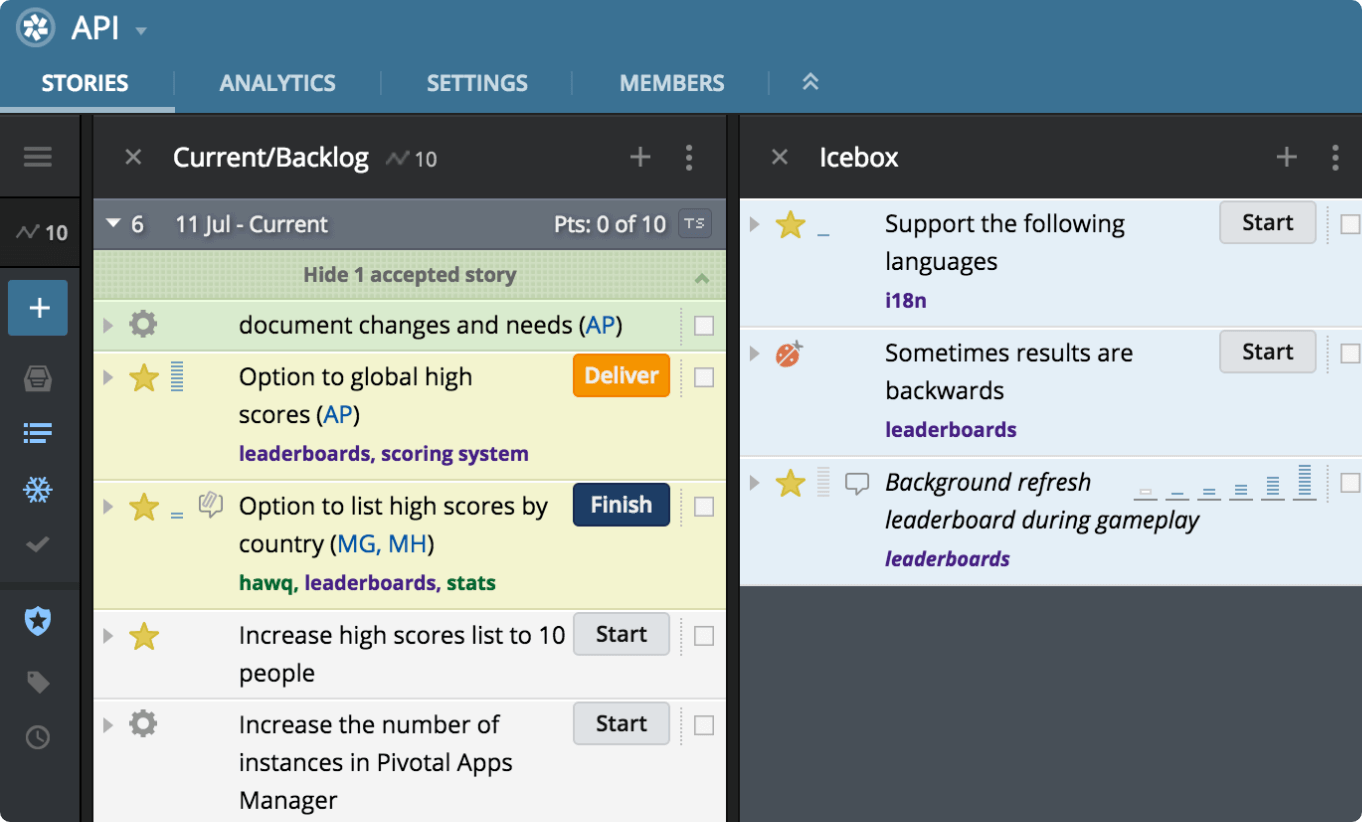Go to the SETTINGS tab

click(477, 83)
